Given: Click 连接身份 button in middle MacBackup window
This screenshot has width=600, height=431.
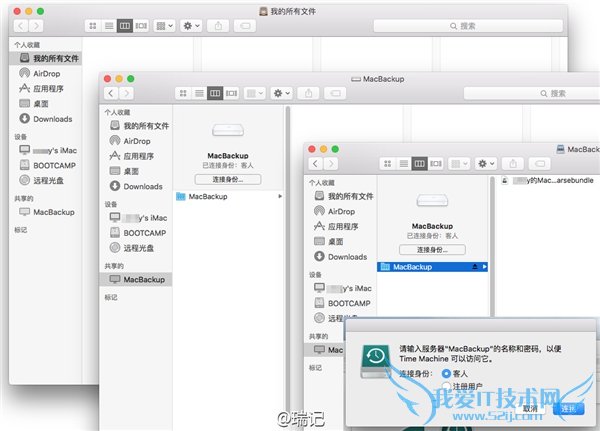Looking at the screenshot, I should pyautogui.click(x=228, y=179).
